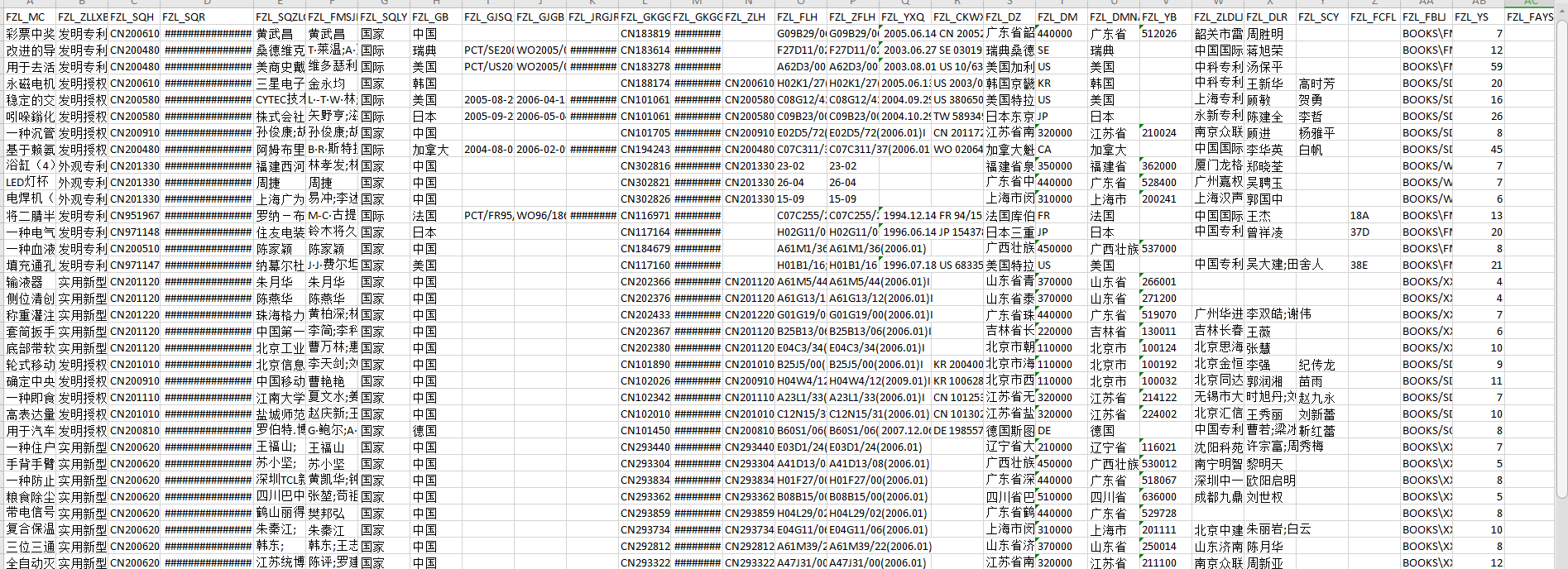
Task: Click the cell reading 37D
Action: tap(1374, 232)
